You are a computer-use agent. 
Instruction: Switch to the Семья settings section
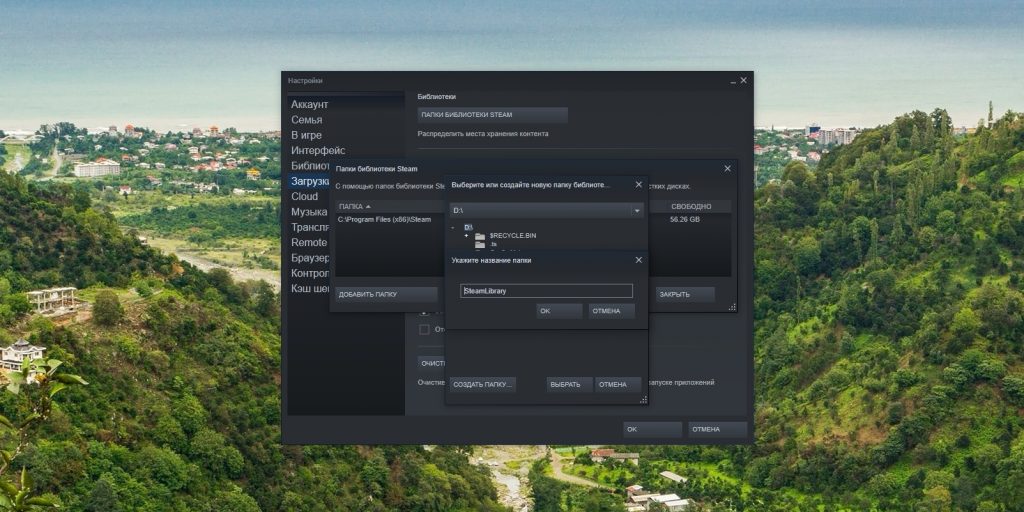(306, 120)
